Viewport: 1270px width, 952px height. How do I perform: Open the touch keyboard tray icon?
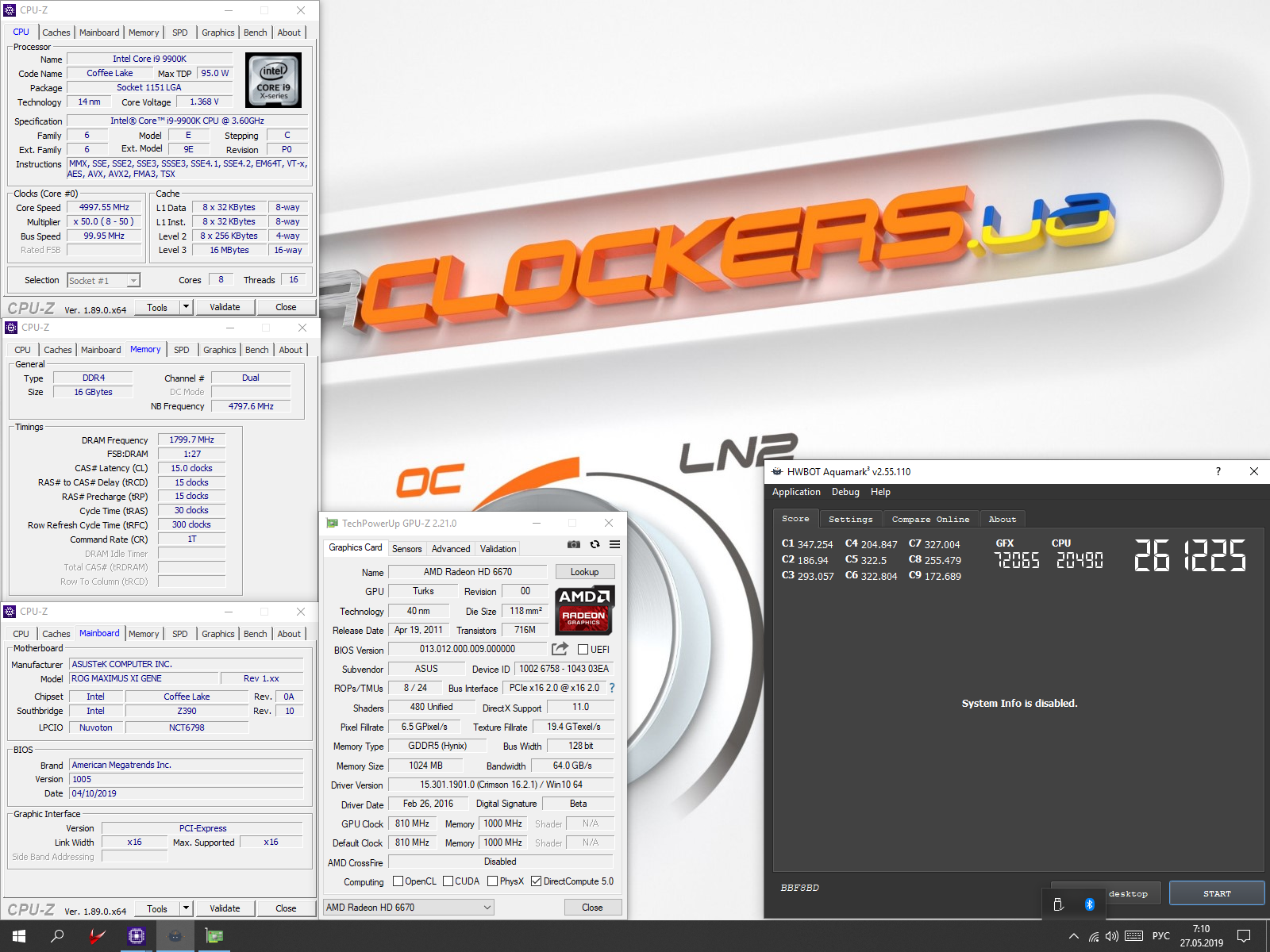click(x=1134, y=936)
